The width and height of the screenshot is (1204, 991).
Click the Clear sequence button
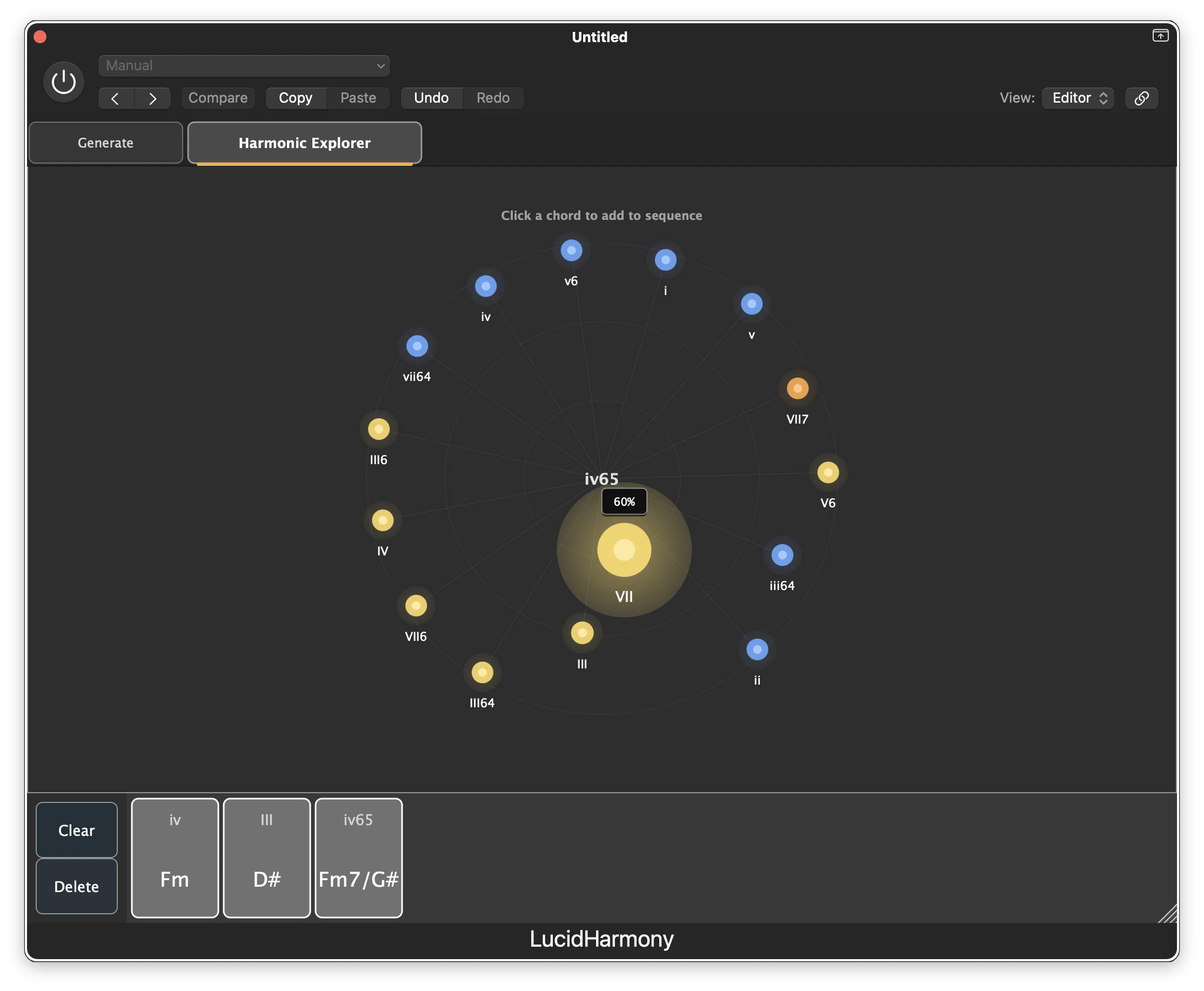[77, 830]
